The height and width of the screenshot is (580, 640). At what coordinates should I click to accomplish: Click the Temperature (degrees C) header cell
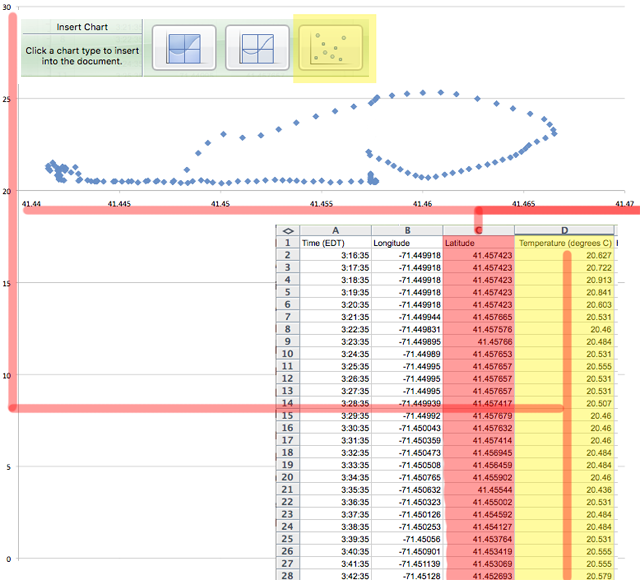coord(564,242)
